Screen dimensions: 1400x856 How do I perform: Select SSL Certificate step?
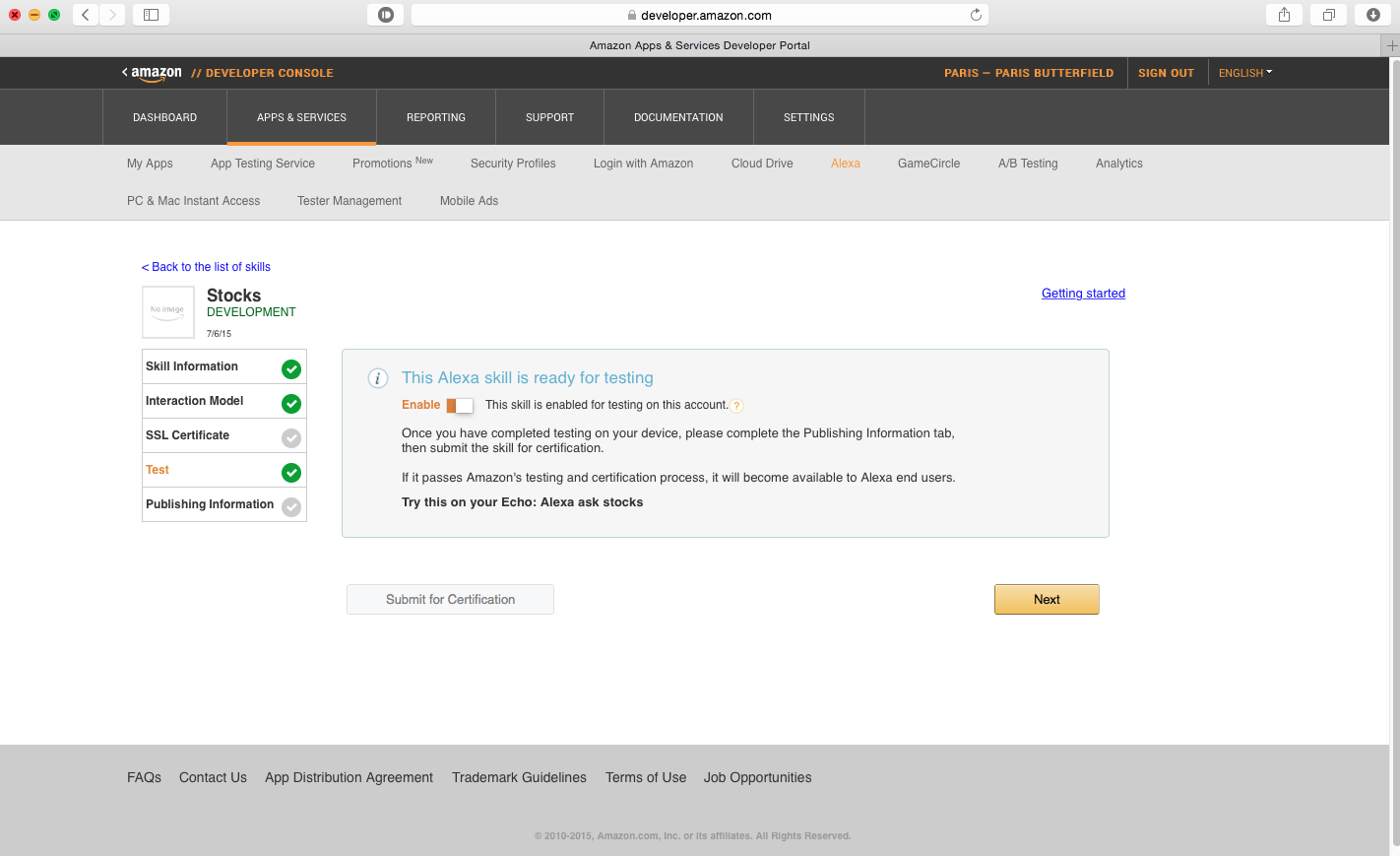point(224,435)
